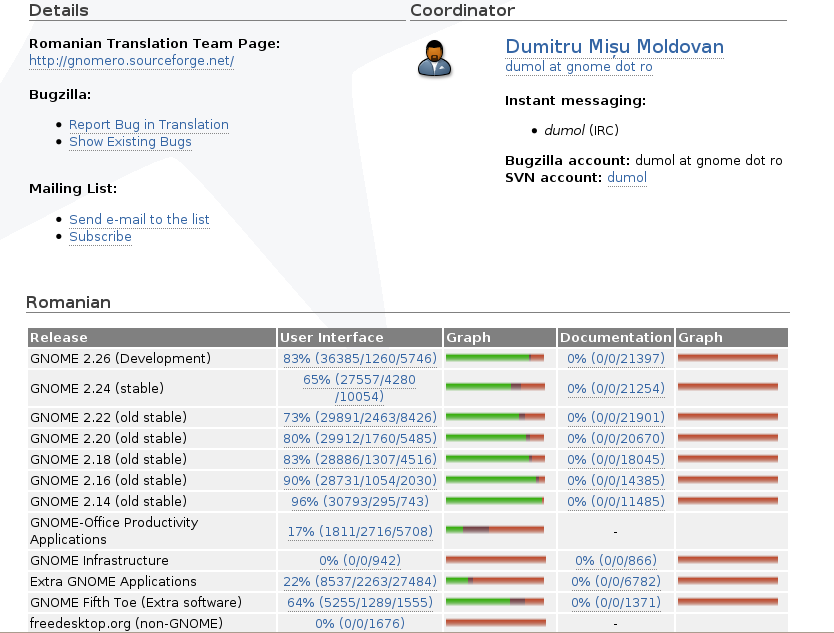Screen dimensions: 834x633
Task: Open Report Bug in Translation link
Action: tap(149, 124)
